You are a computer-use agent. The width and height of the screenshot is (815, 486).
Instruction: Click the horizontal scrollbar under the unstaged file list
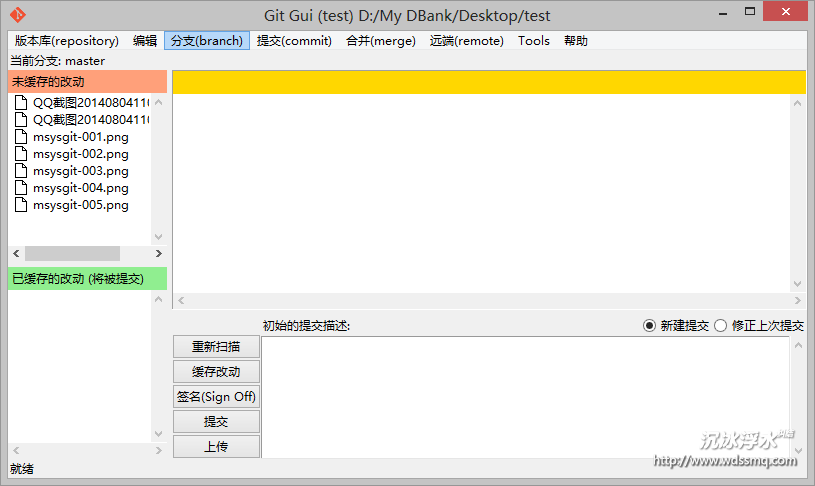pos(72,254)
